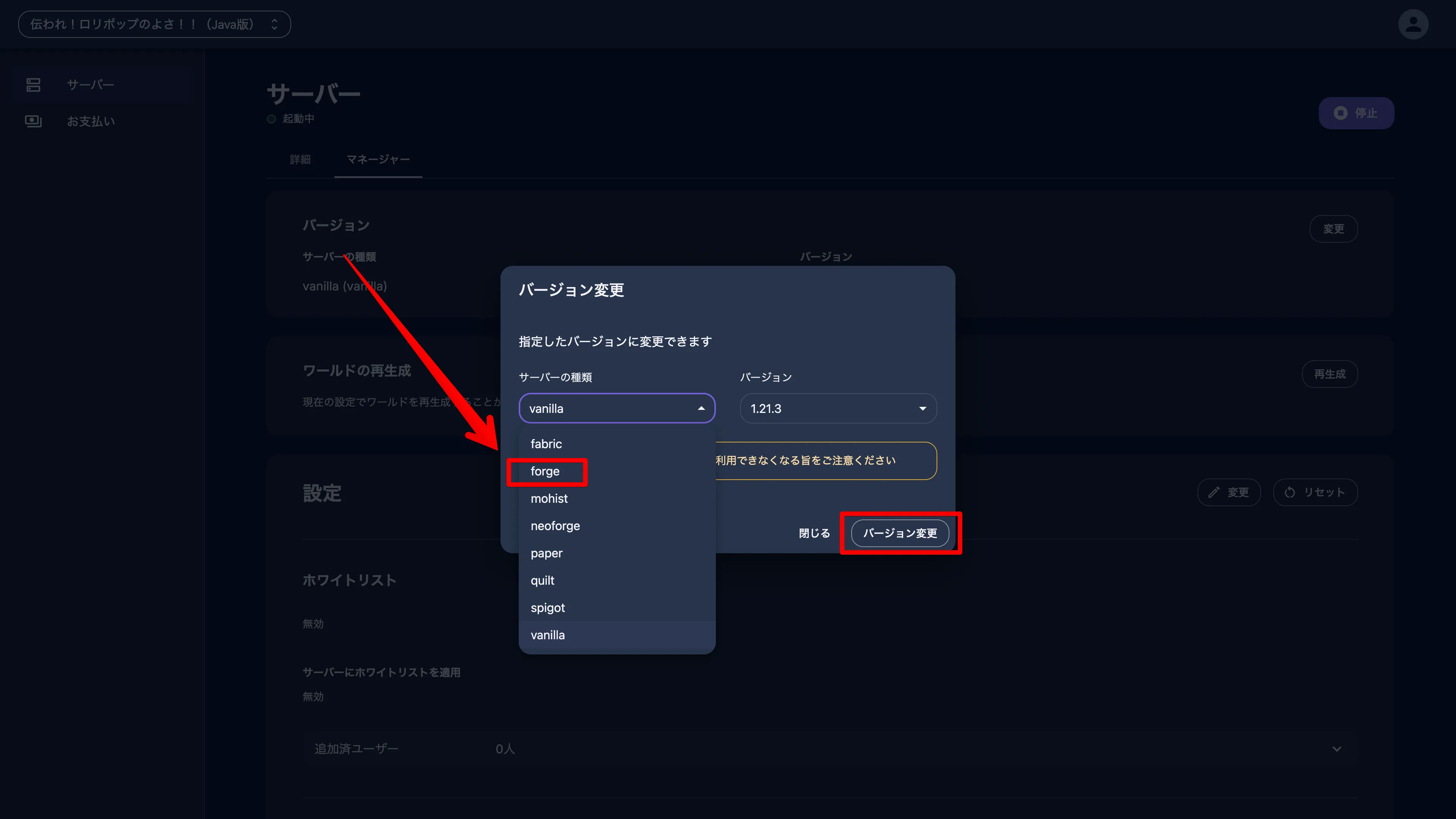Click the payment icon in sidebar
This screenshot has height=819, width=1456.
(33, 121)
